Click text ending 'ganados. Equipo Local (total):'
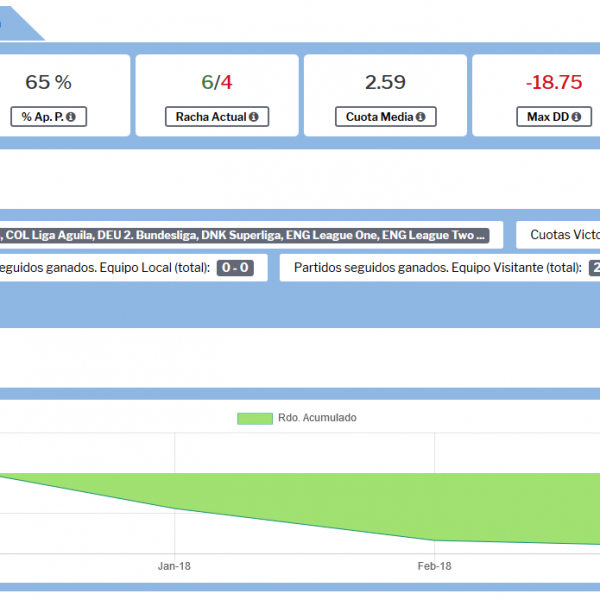Viewport: 600px width, 600px height. point(105,267)
